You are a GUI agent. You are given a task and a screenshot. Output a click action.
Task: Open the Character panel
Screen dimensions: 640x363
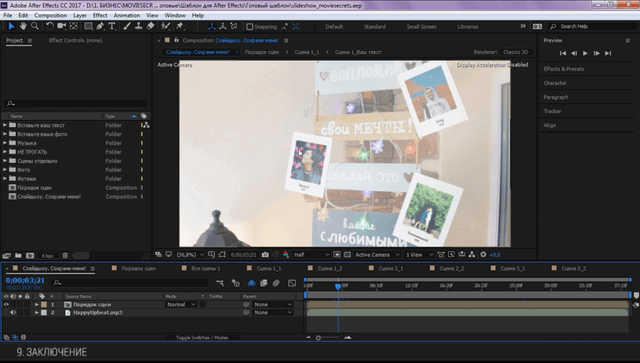coord(555,83)
